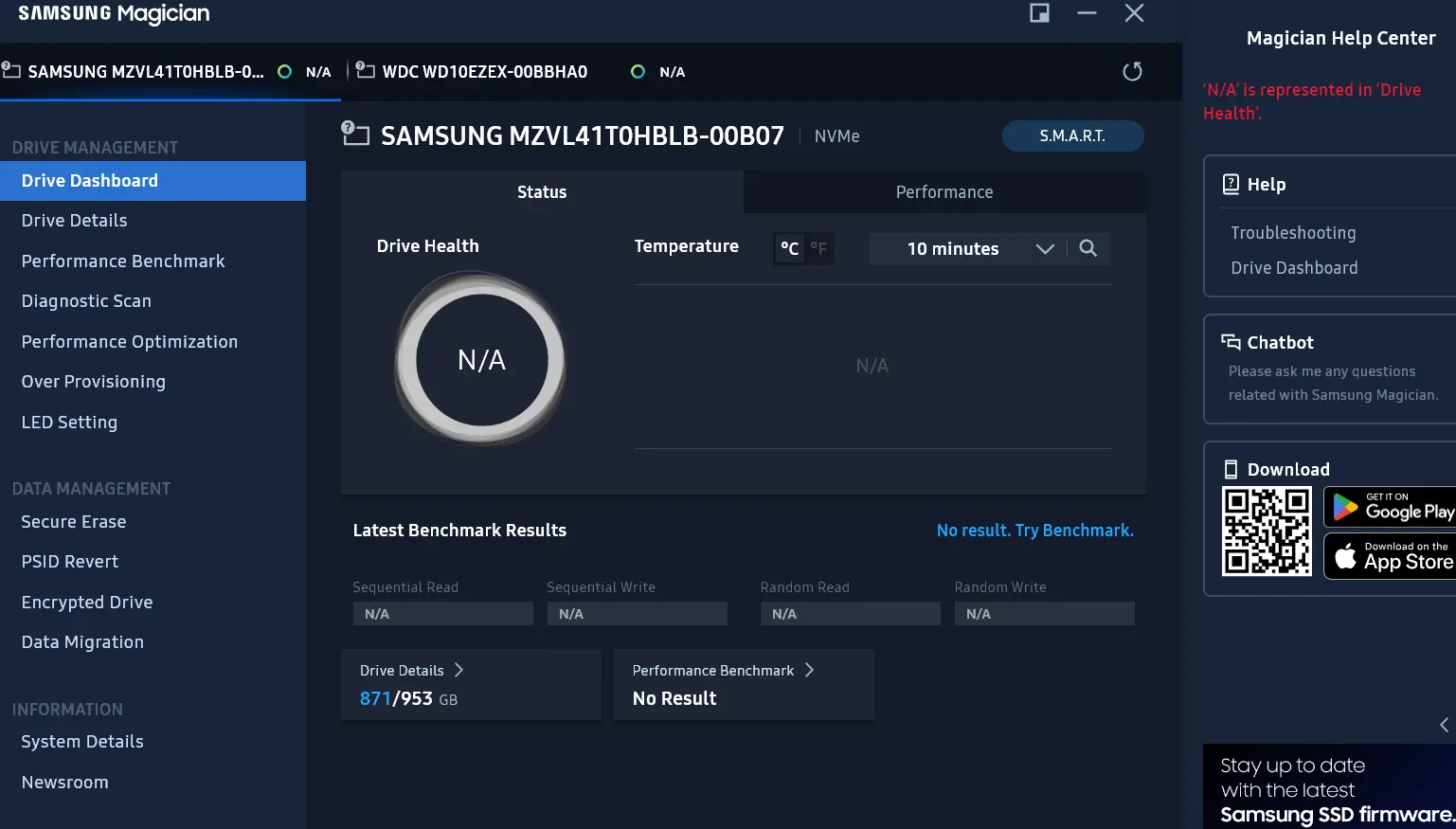Click health status ring on Samsung drive tab

tap(284, 72)
